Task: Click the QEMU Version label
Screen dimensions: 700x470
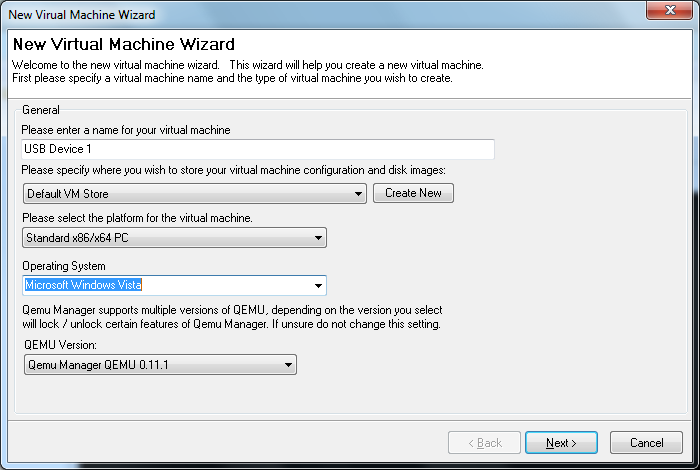Action: tap(60, 345)
